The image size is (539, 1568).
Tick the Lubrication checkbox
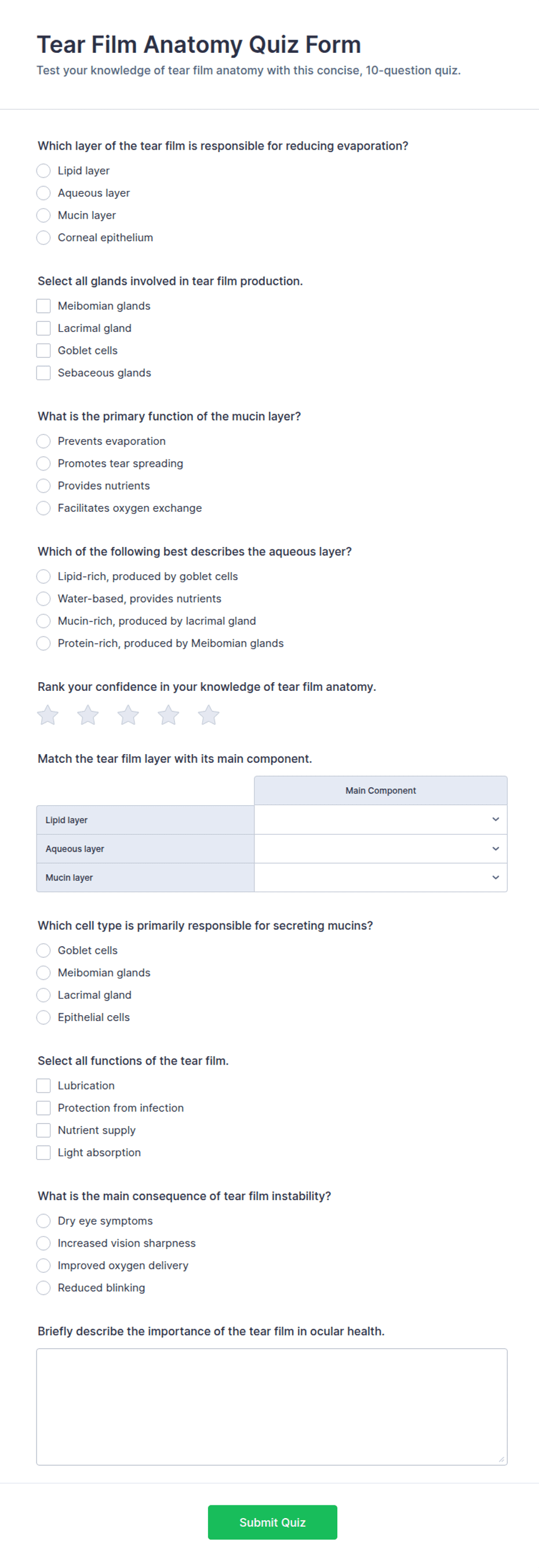(43, 1085)
